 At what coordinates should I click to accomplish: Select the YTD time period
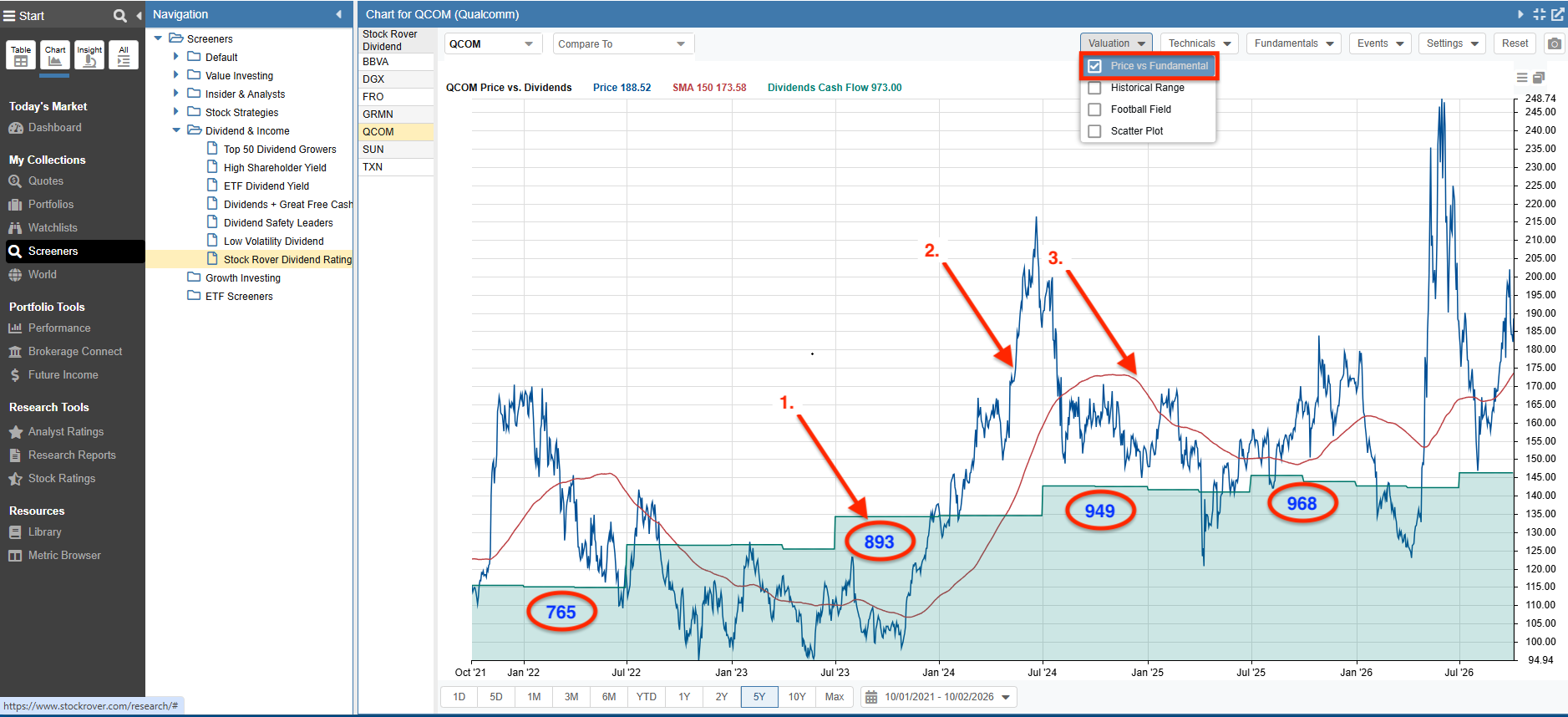(x=647, y=697)
